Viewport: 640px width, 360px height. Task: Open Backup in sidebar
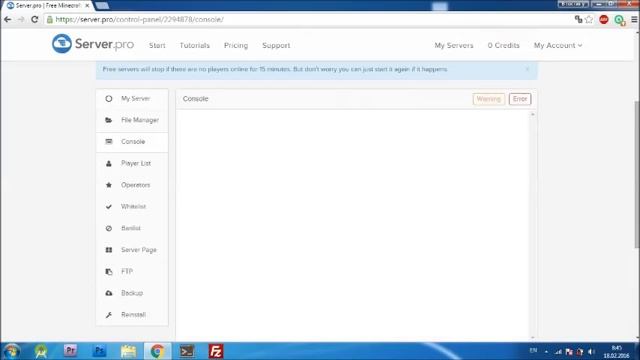coord(132,293)
